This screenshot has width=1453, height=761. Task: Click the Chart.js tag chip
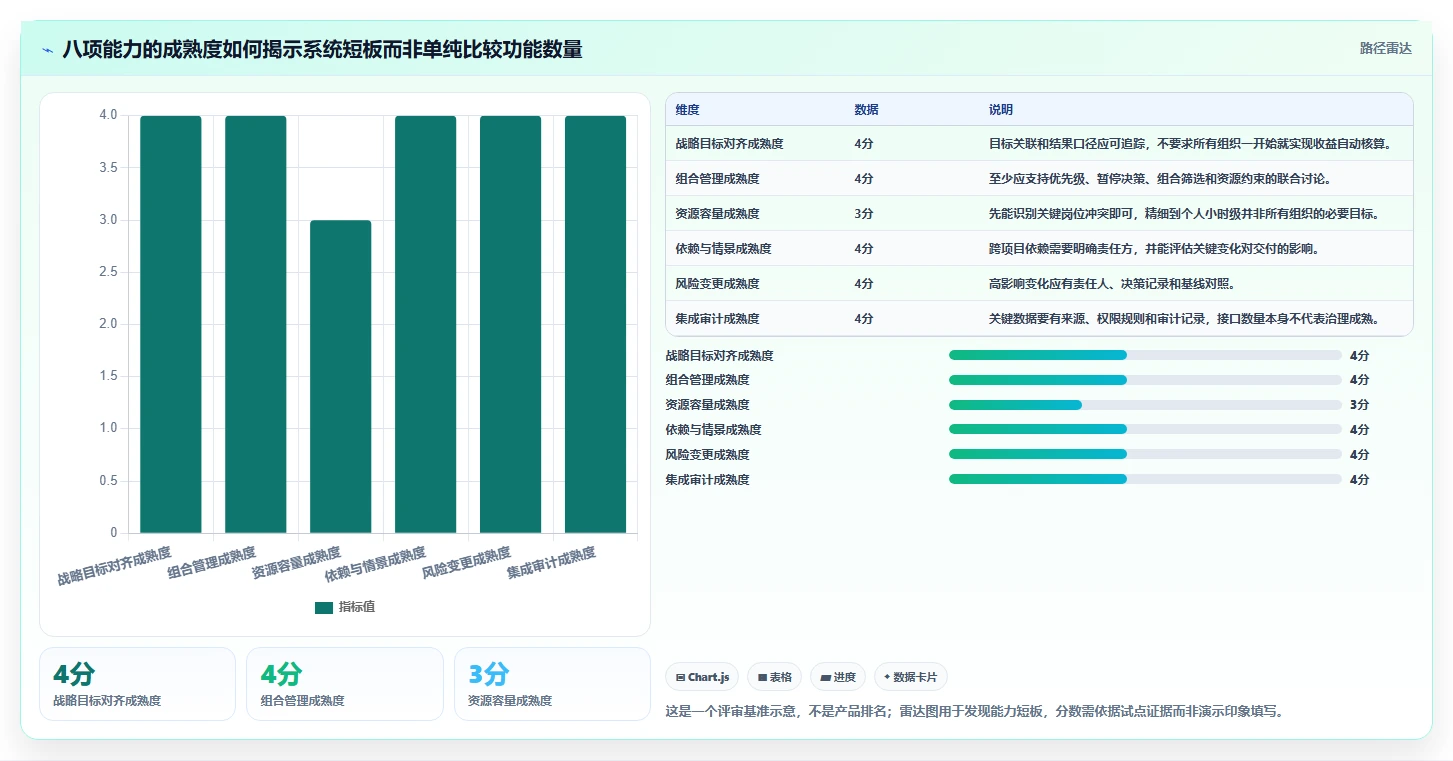[702, 677]
